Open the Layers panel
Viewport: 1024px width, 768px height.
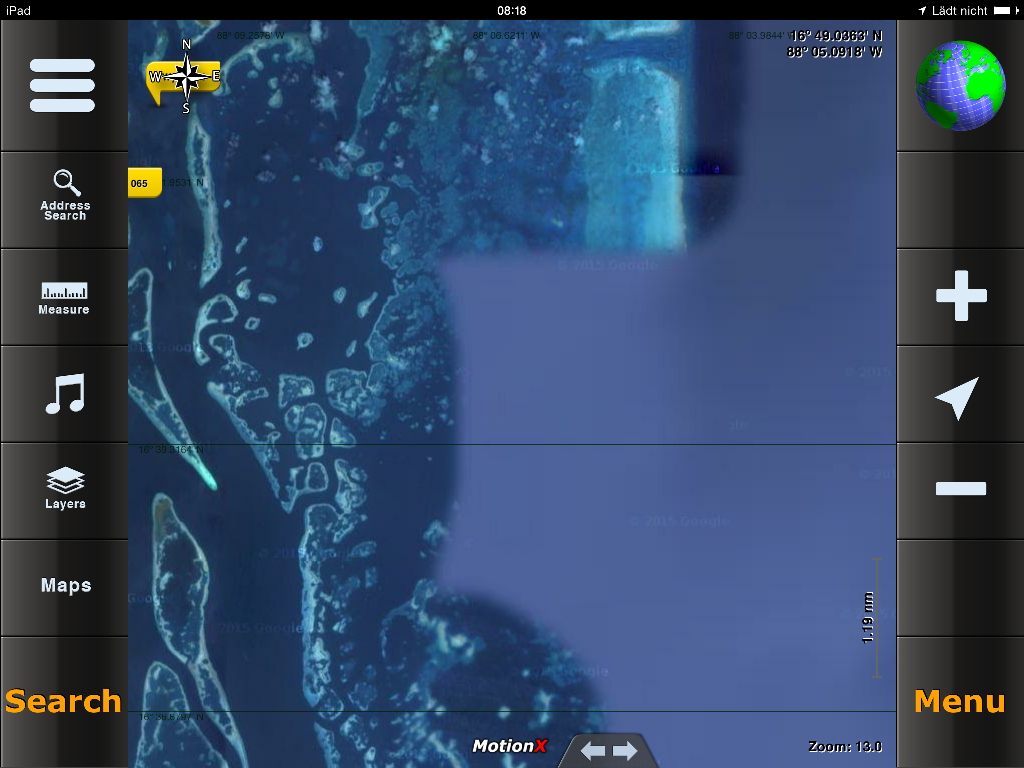[65, 489]
